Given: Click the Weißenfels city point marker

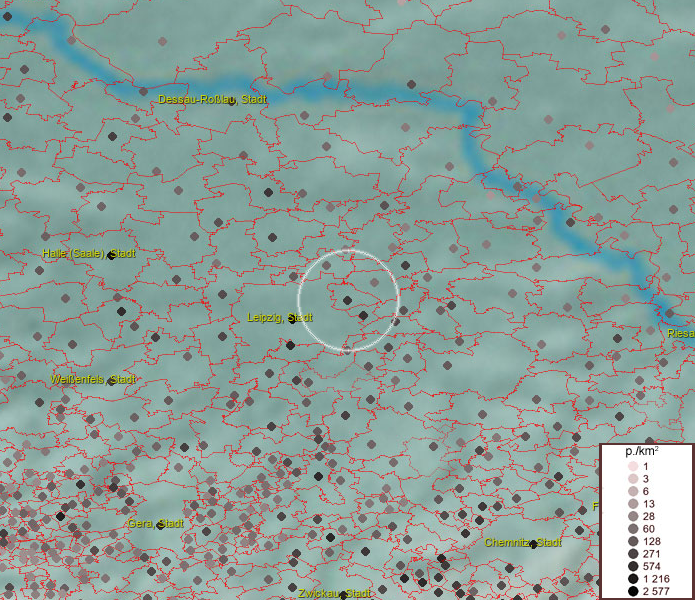Looking at the screenshot, I should [x=112, y=381].
